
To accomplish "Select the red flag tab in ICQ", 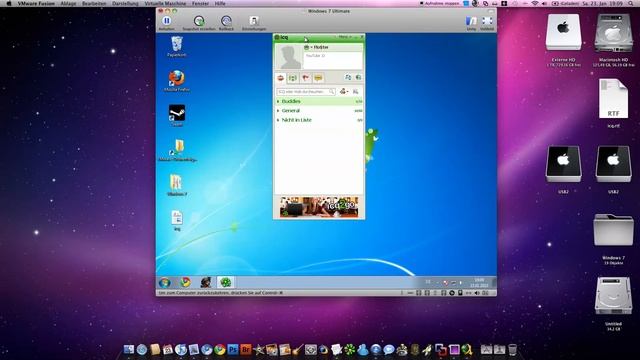I will tap(305, 78).
